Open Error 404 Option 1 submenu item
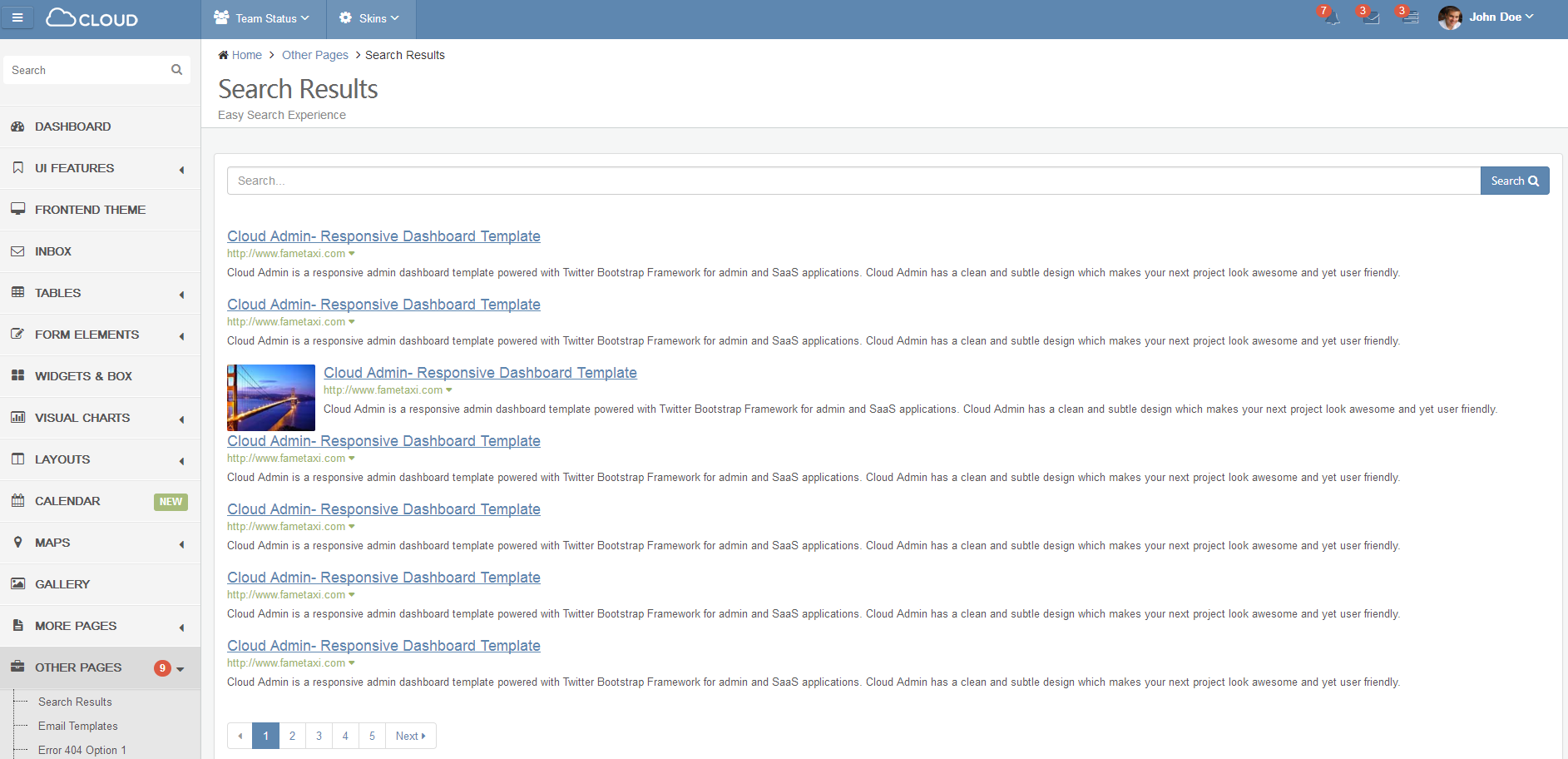This screenshot has height=759, width=1568. click(82, 750)
